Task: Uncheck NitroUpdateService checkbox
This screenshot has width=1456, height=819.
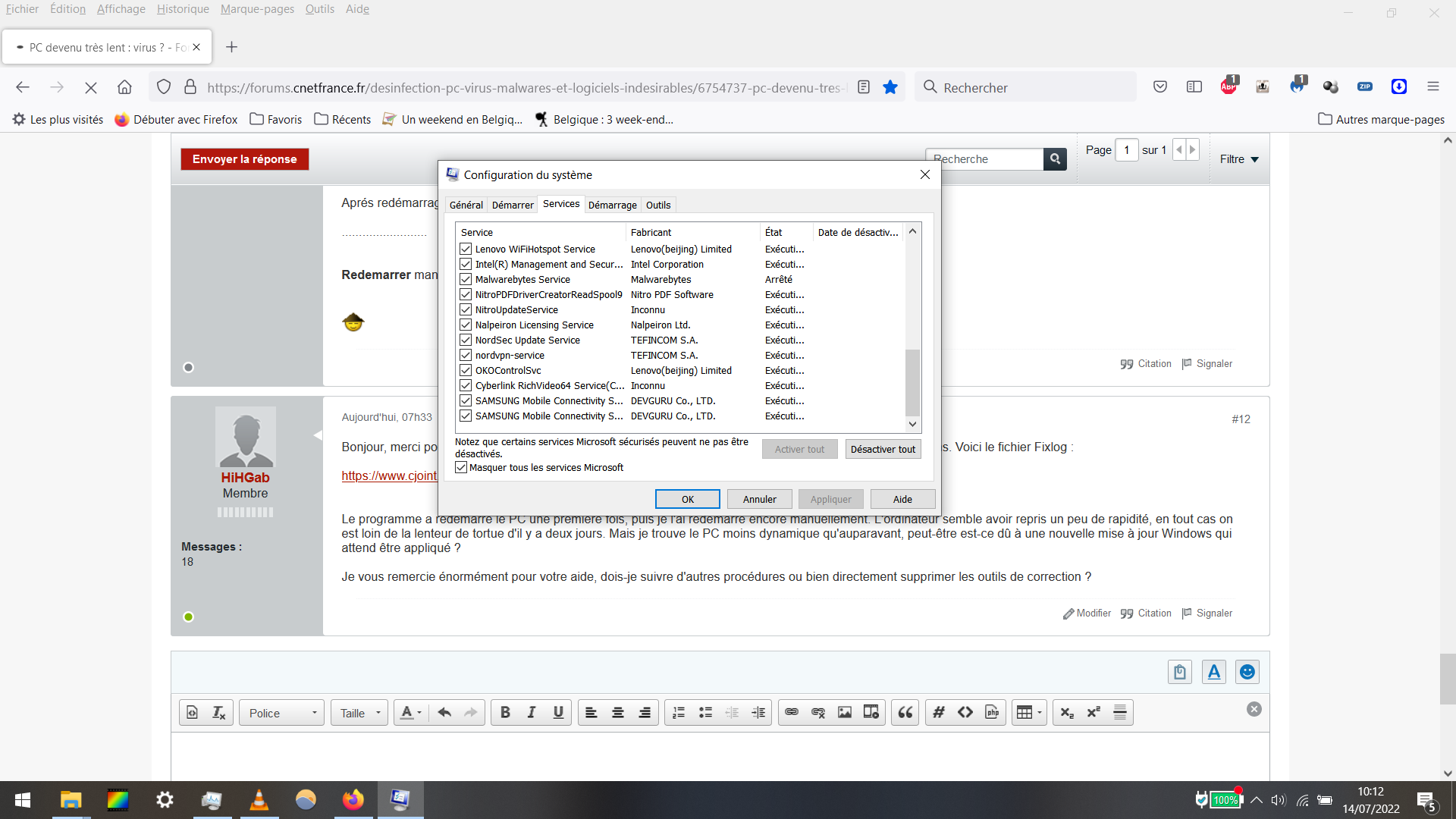Action: click(x=466, y=309)
